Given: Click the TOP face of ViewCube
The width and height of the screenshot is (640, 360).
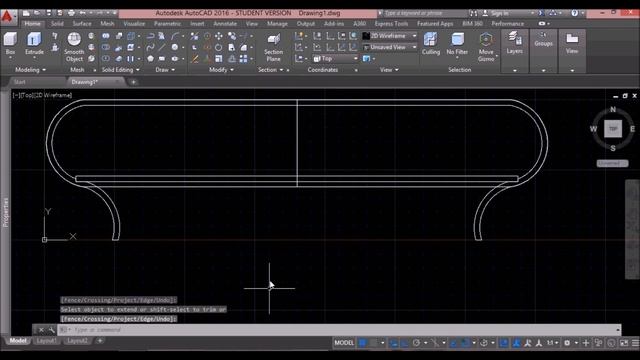Looking at the screenshot, I should [x=613, y=129].
